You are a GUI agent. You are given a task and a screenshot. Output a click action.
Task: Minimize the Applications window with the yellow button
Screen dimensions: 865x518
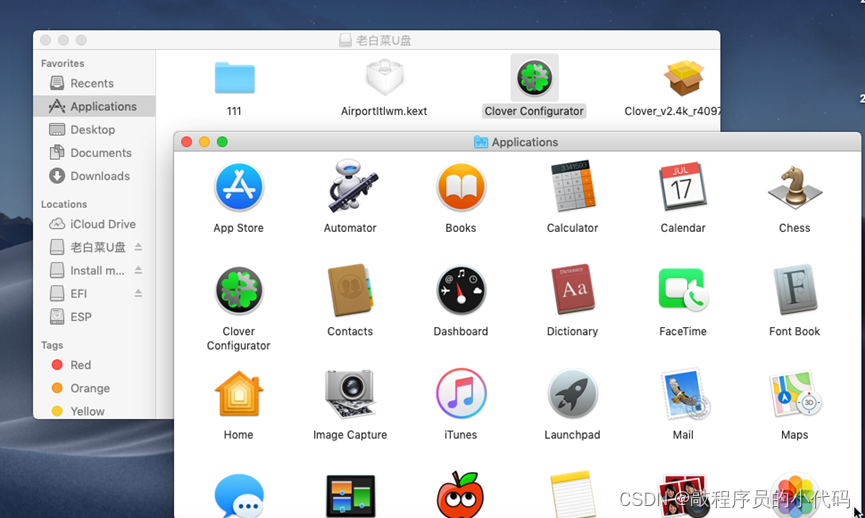(x=204, y=142)
